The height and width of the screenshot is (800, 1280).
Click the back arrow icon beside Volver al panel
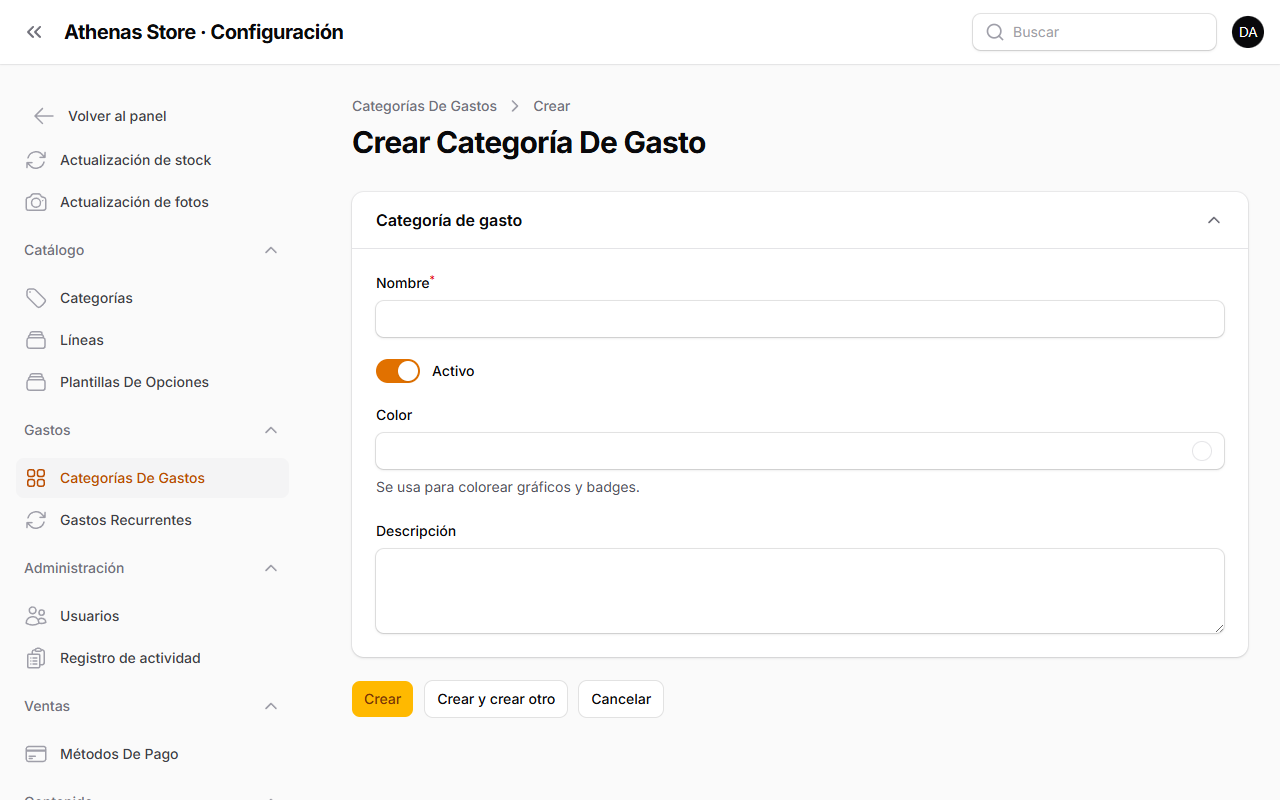[43, 116]
